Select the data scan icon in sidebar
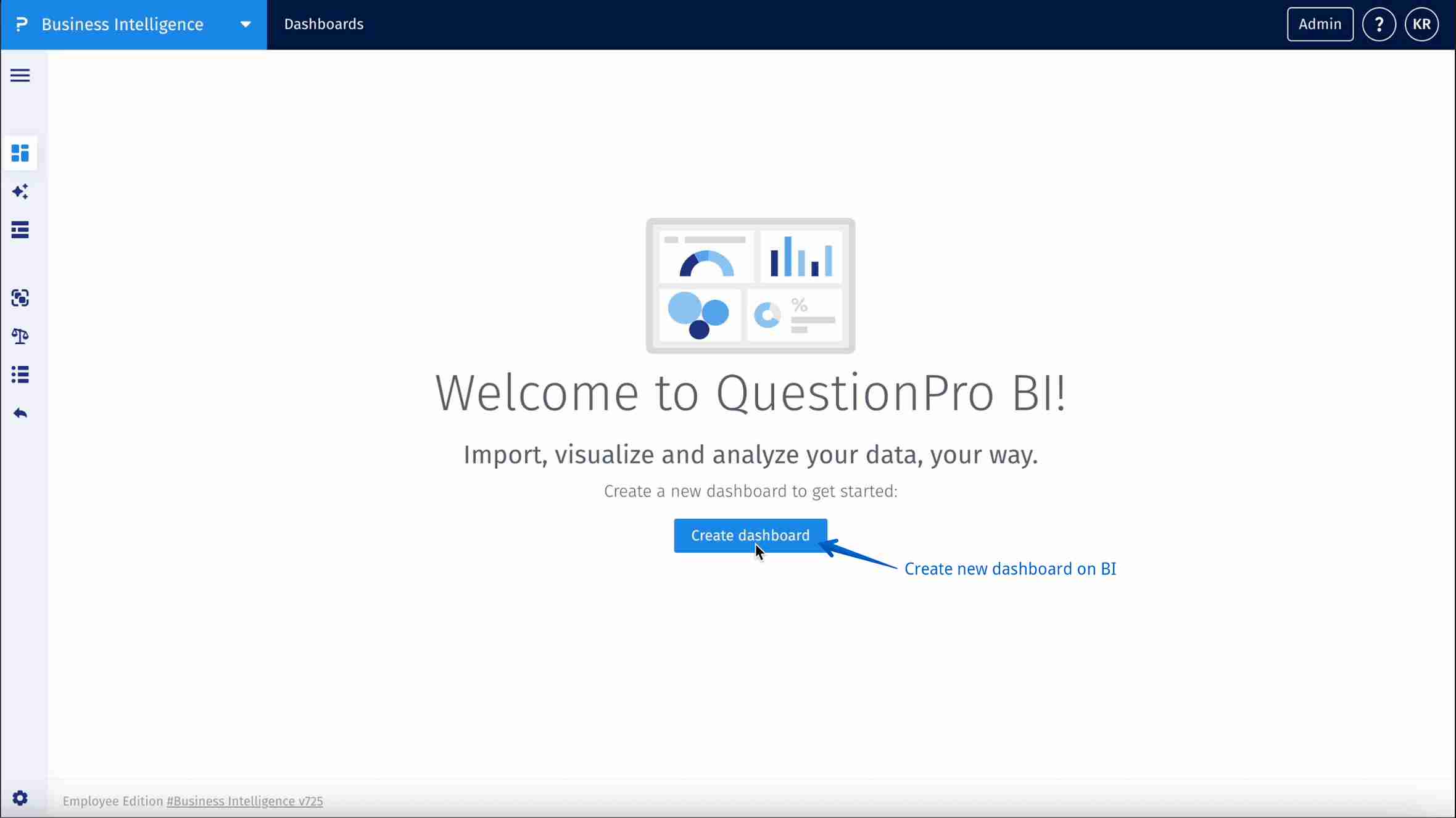The width and height of the screenshot is (1456, 818). [x=20, y=298]
